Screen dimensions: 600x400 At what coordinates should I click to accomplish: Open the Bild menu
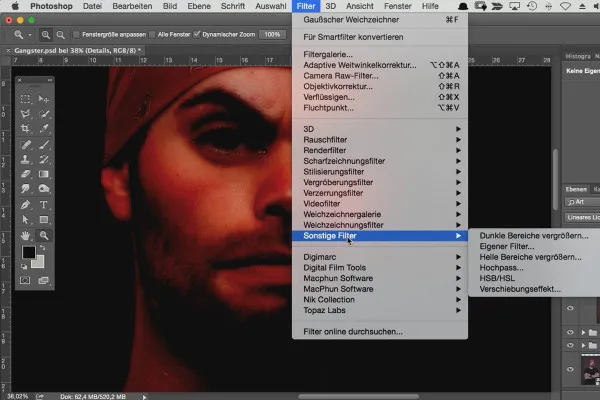tap(170, 6)
